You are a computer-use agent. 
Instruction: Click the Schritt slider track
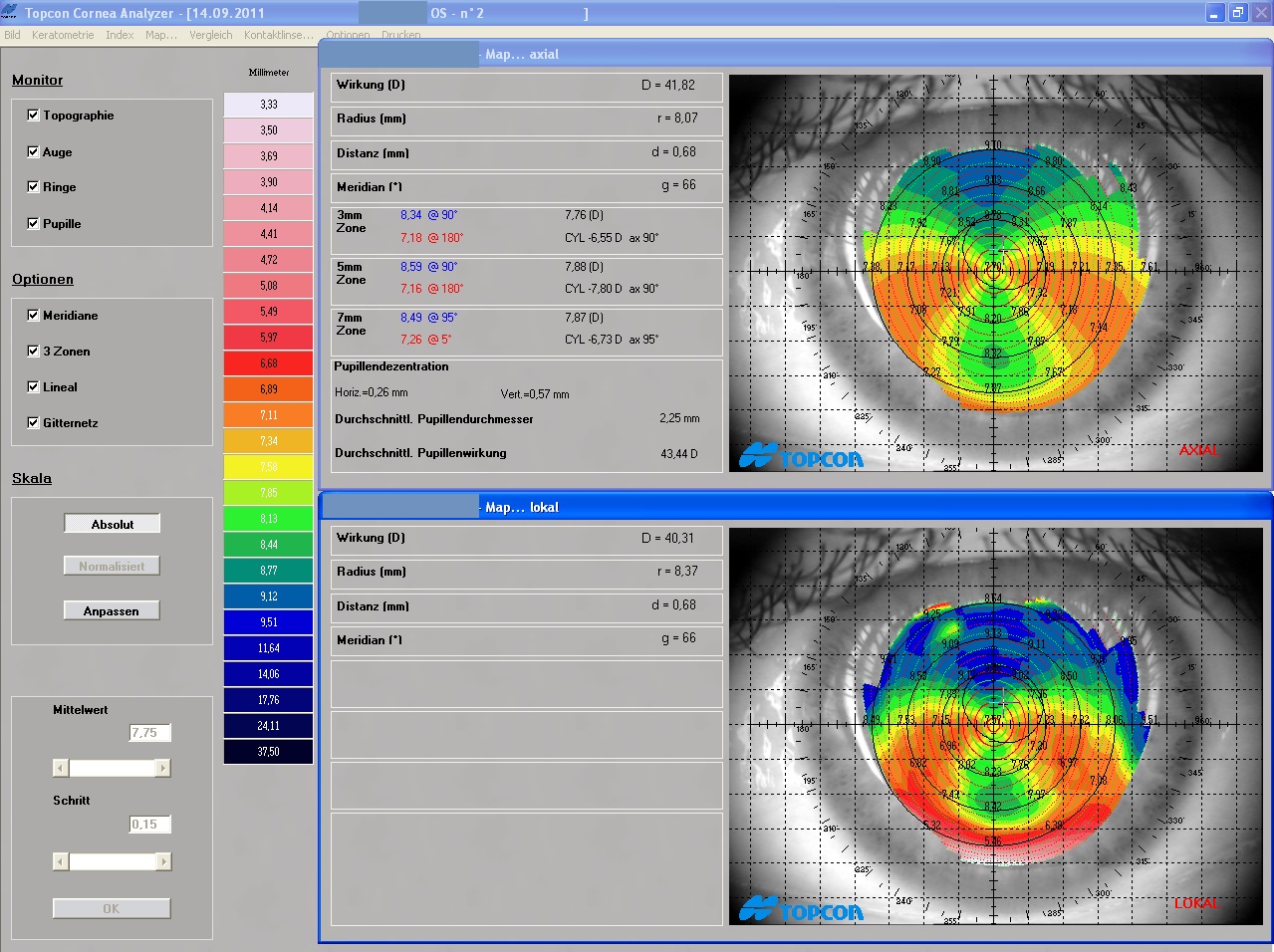(112, 861)
